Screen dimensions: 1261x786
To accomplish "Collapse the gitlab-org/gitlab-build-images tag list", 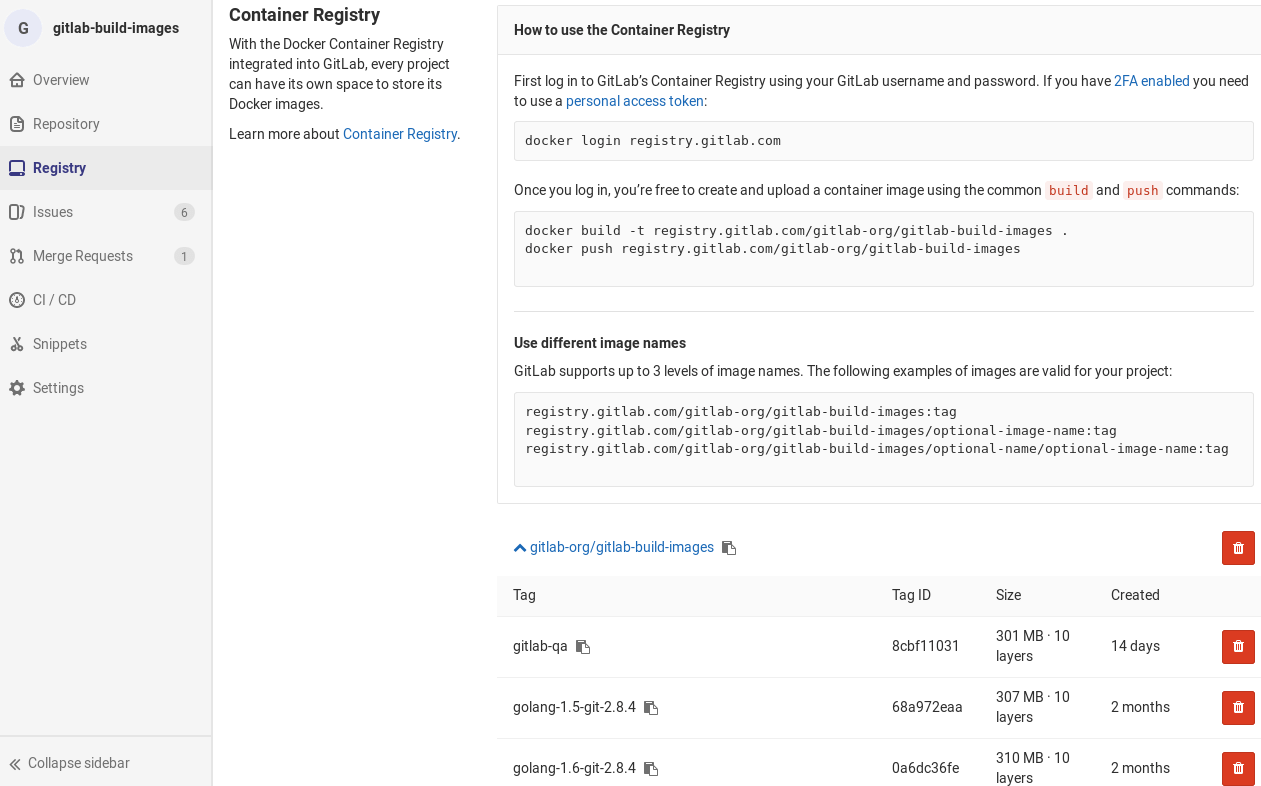I will 519,546.
